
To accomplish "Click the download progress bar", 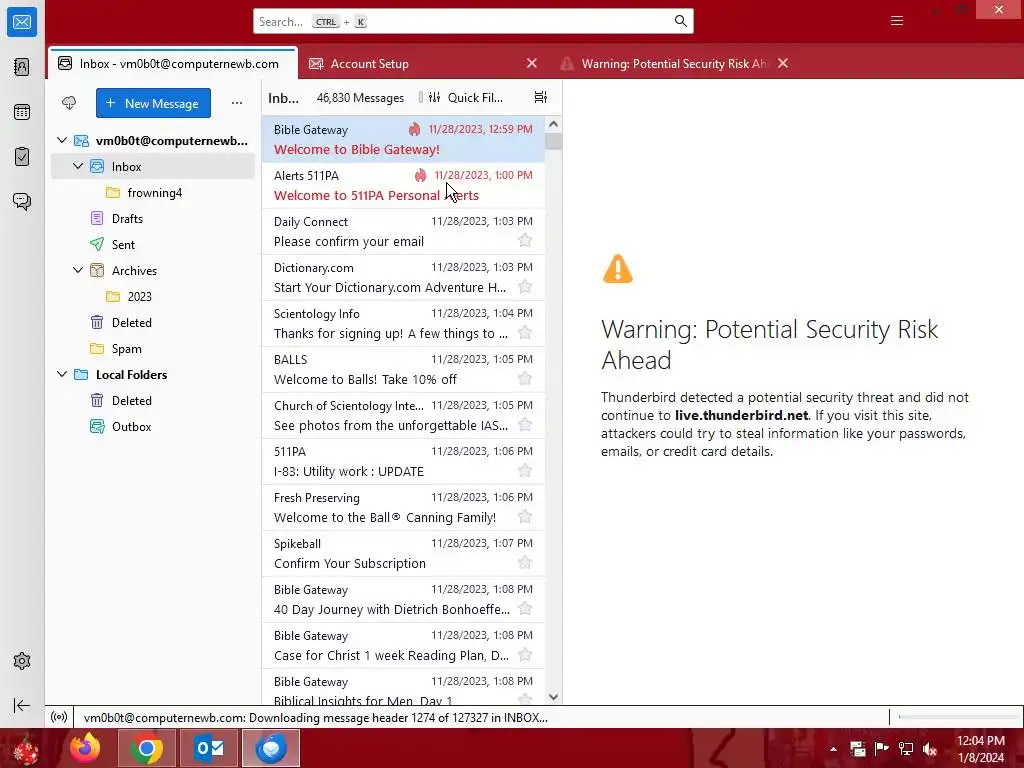I will (957, 717).
